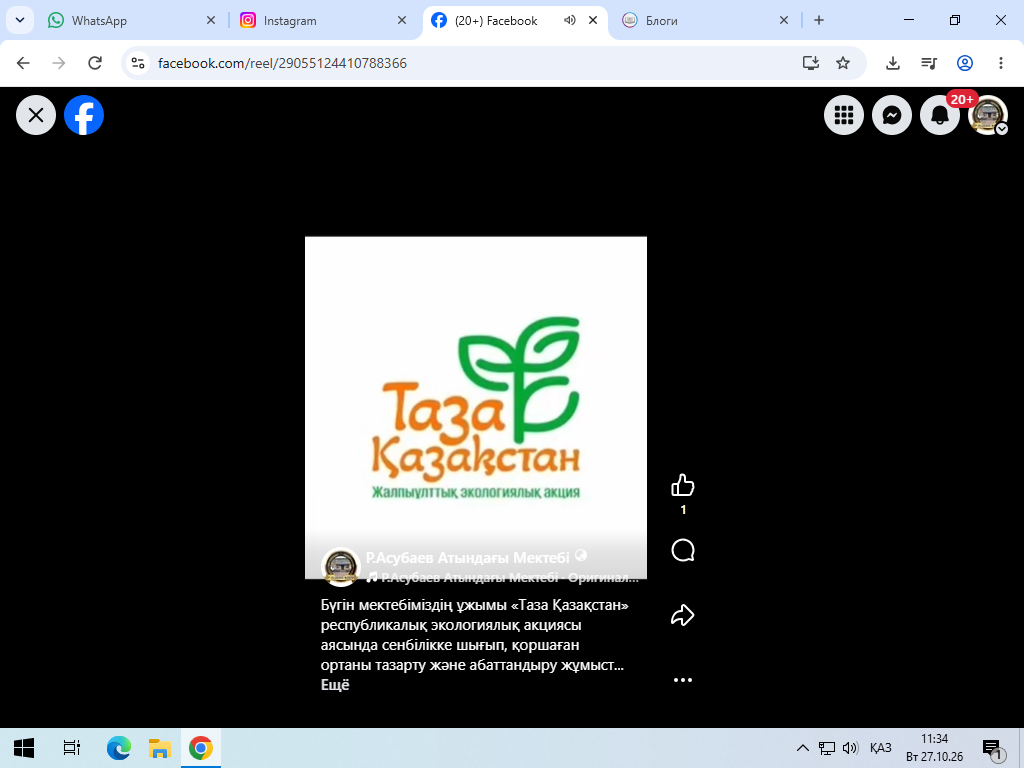Open the reel's three-dot more options
The width and height of the screenshot is (1024, 768).
point(682,680)
